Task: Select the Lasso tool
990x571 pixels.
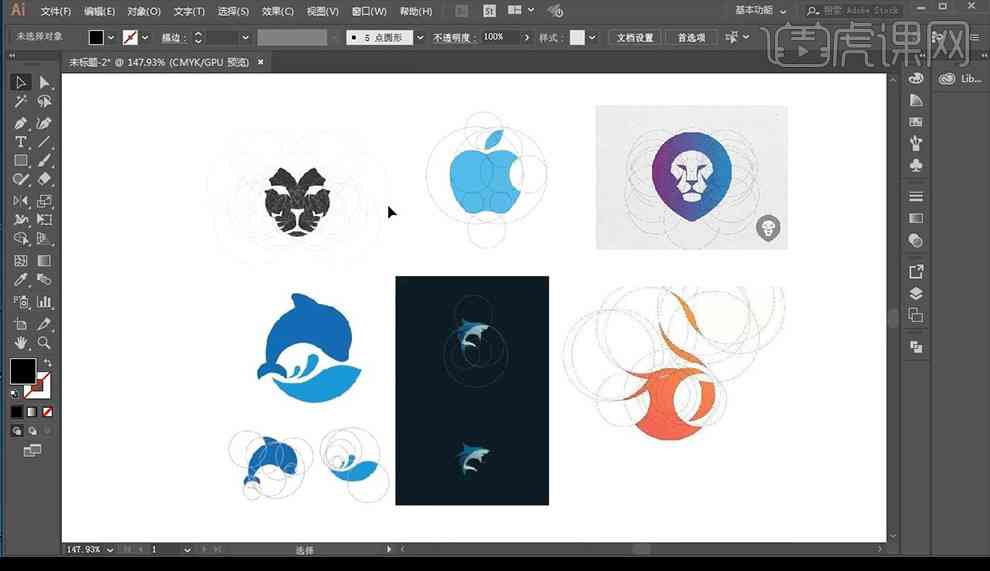Action: pos(44,102)
